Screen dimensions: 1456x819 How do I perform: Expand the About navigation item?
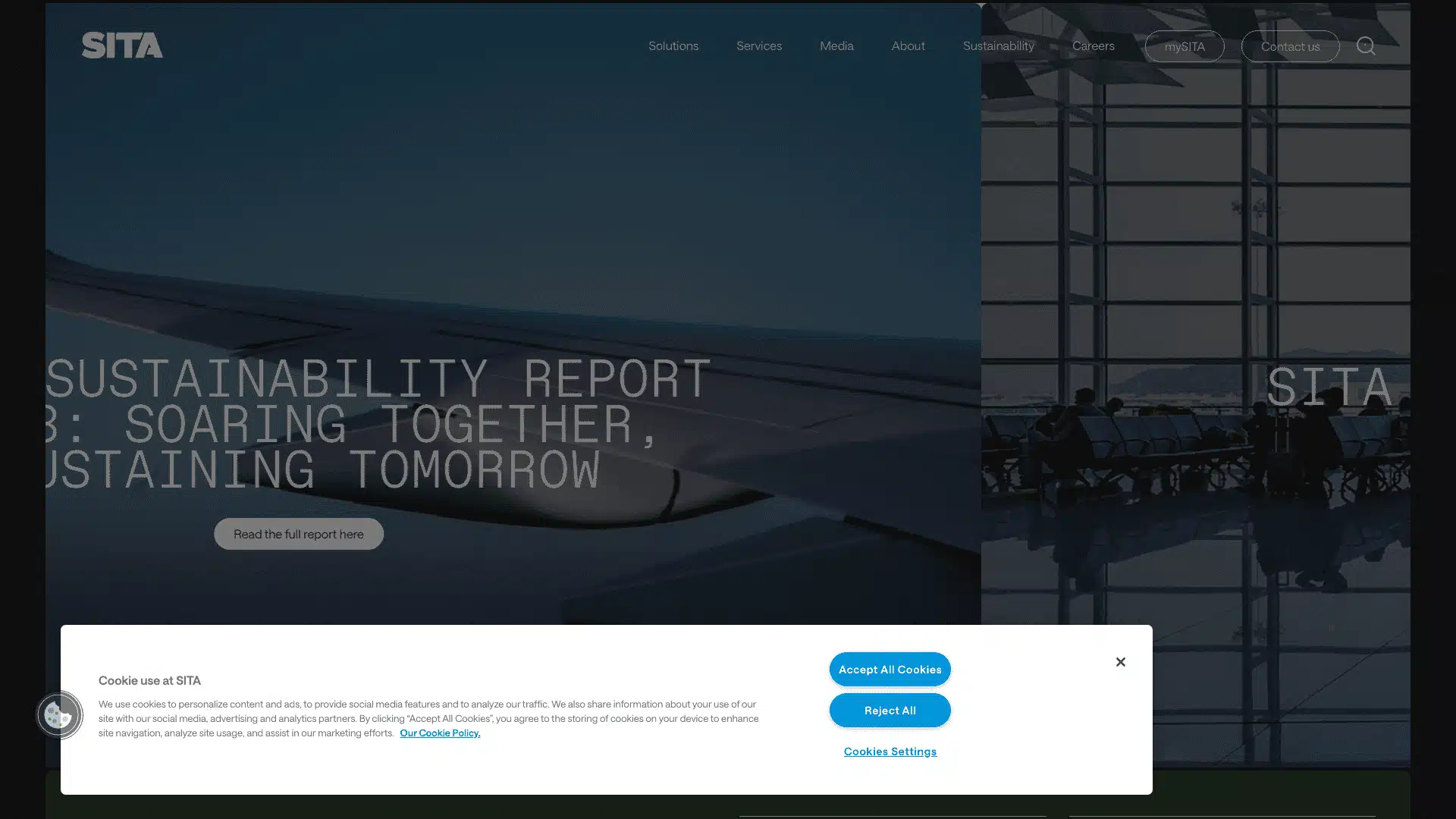coord(908,45)
